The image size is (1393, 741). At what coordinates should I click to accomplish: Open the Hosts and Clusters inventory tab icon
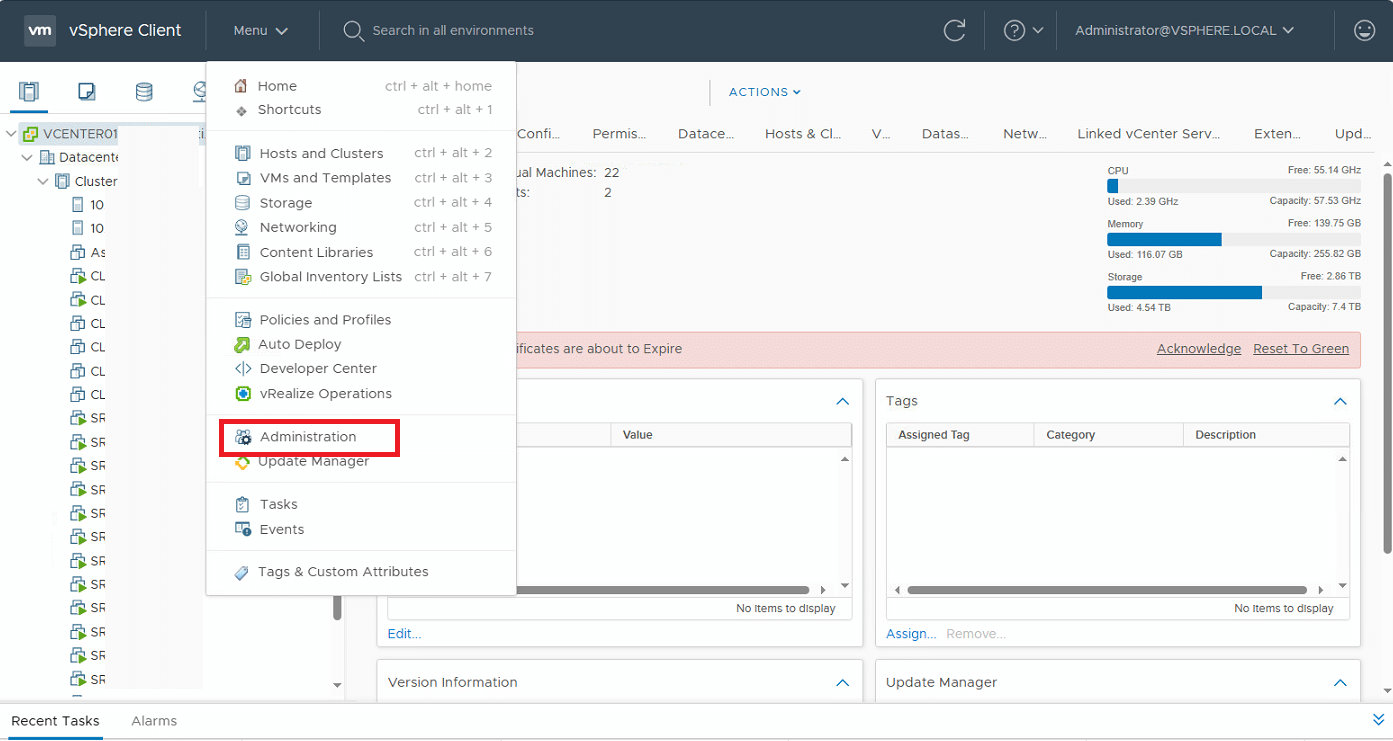29,92
